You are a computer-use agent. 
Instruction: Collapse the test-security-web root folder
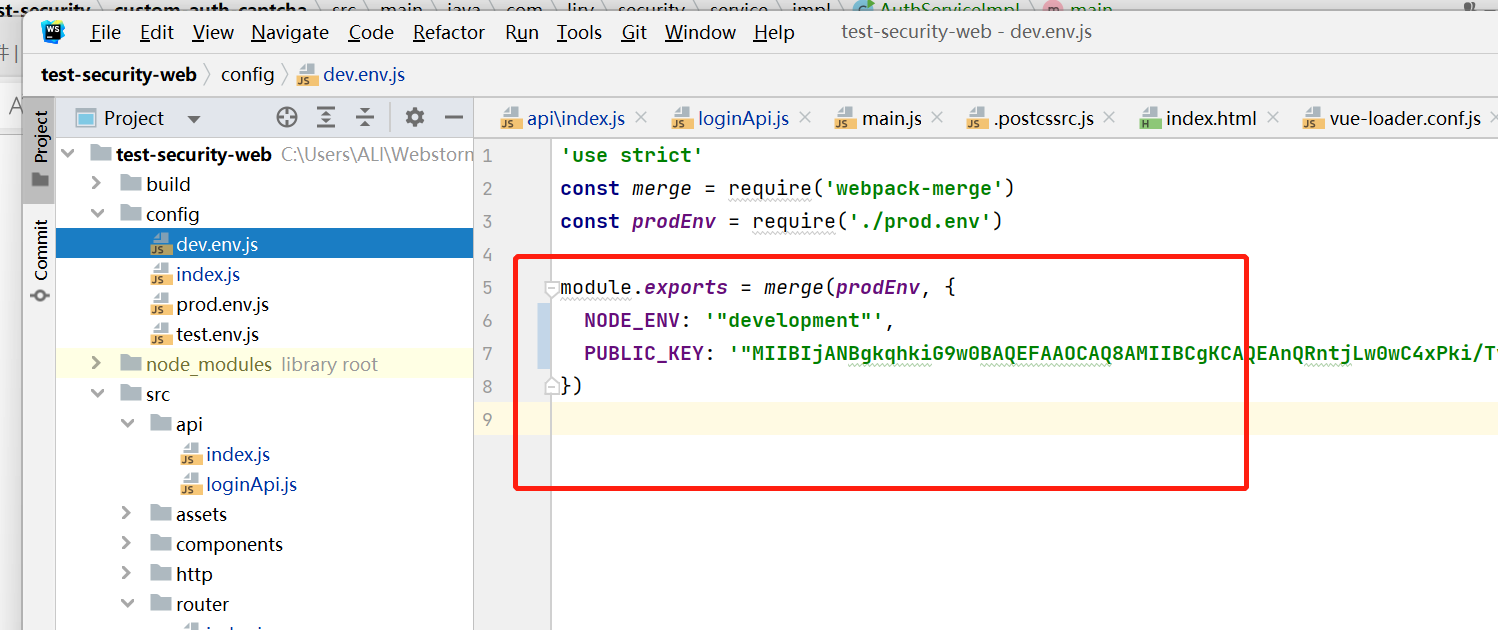[x=68, y=154]
